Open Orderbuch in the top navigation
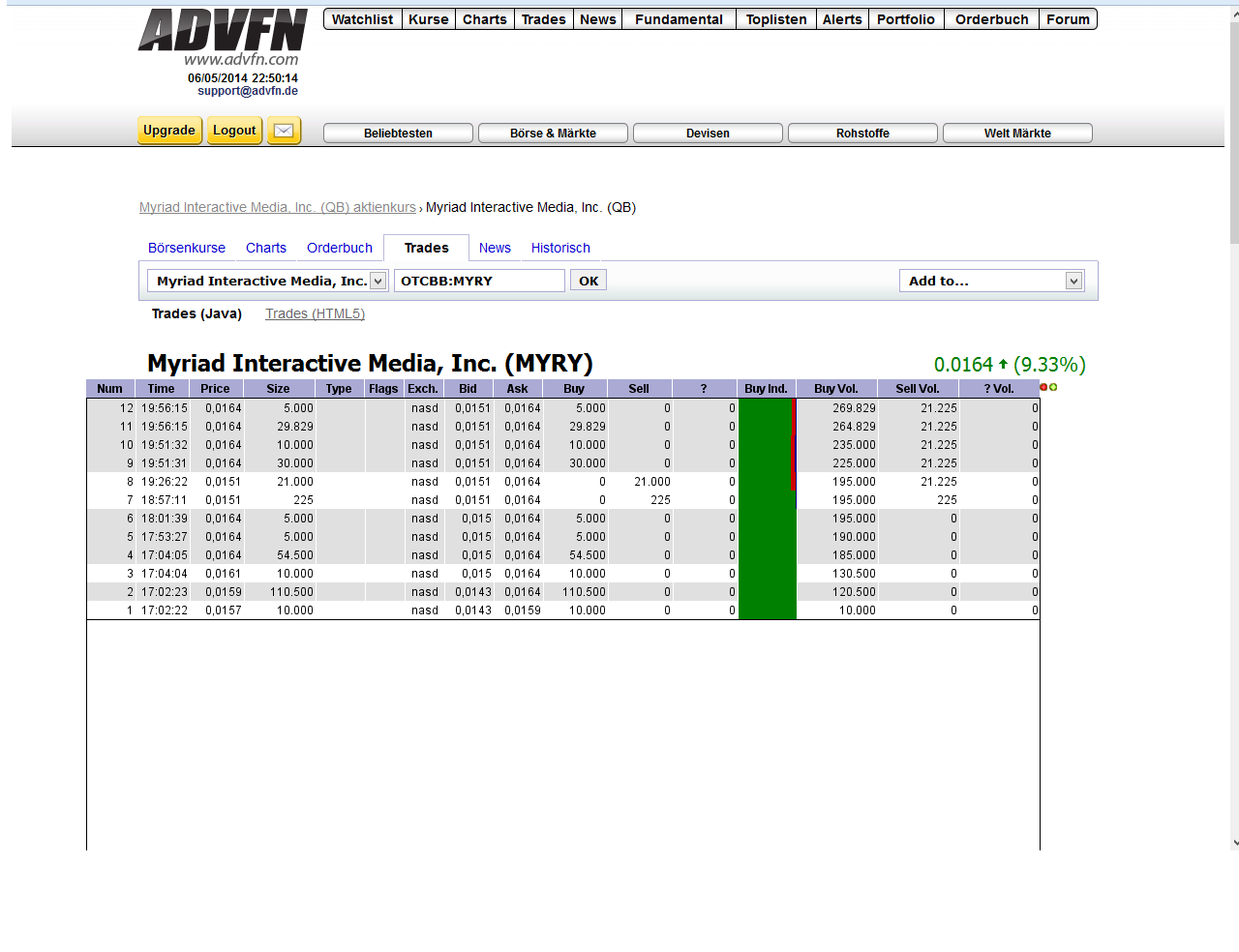 992,19
